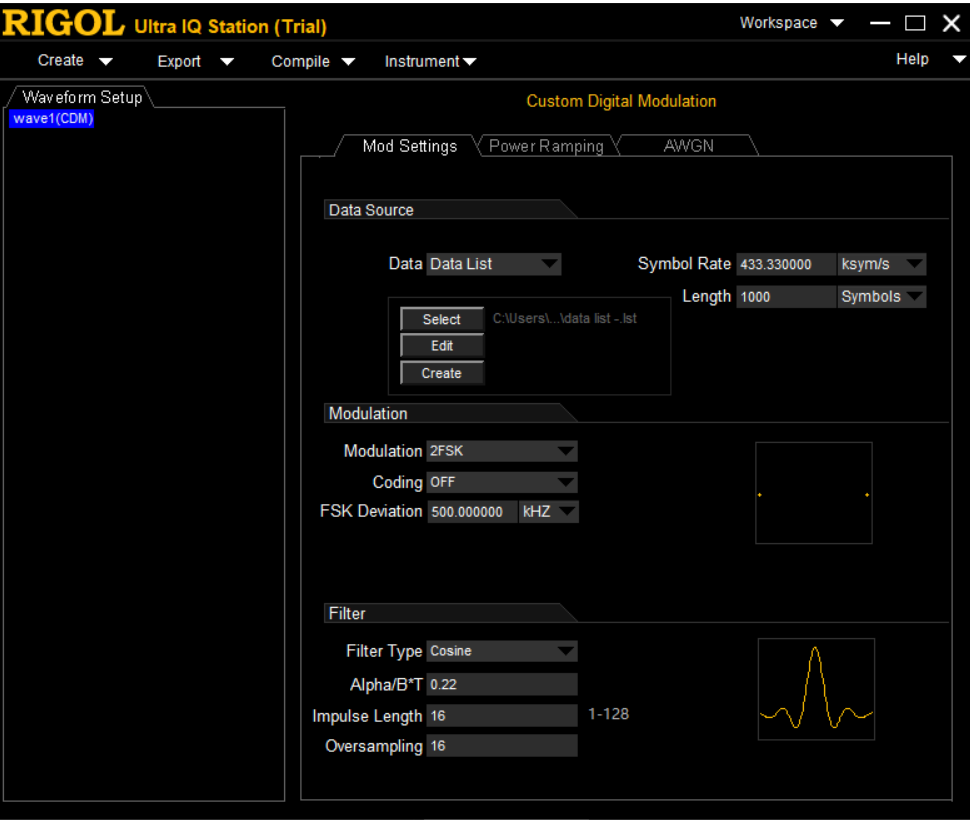Expand the 2FSK Modulation dropdown
Image resolution: width=970 pixels, height=820 pixels.
click(502, 451)
